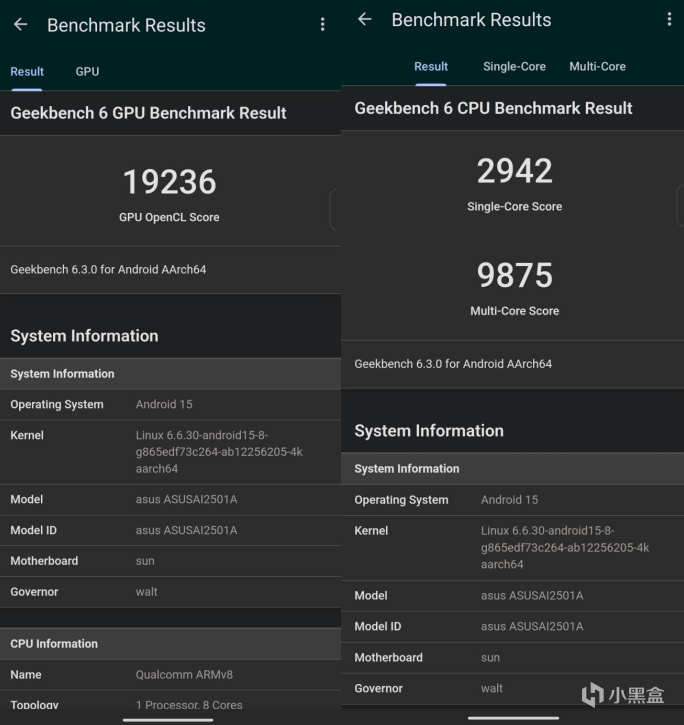Switch to the Single-Core tab
Viewport: 684px width, 725px height.
click(x=514, y=67)
